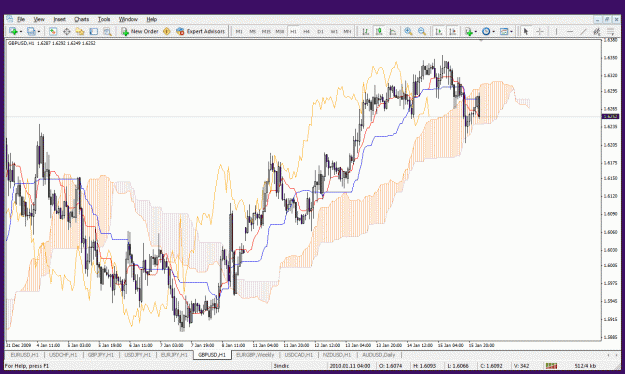Image resolution: width=625 pixels, height=374 pixels.
Task: Switch to the GBPJPY,H1 chart tab
Action: click(100, 355)
